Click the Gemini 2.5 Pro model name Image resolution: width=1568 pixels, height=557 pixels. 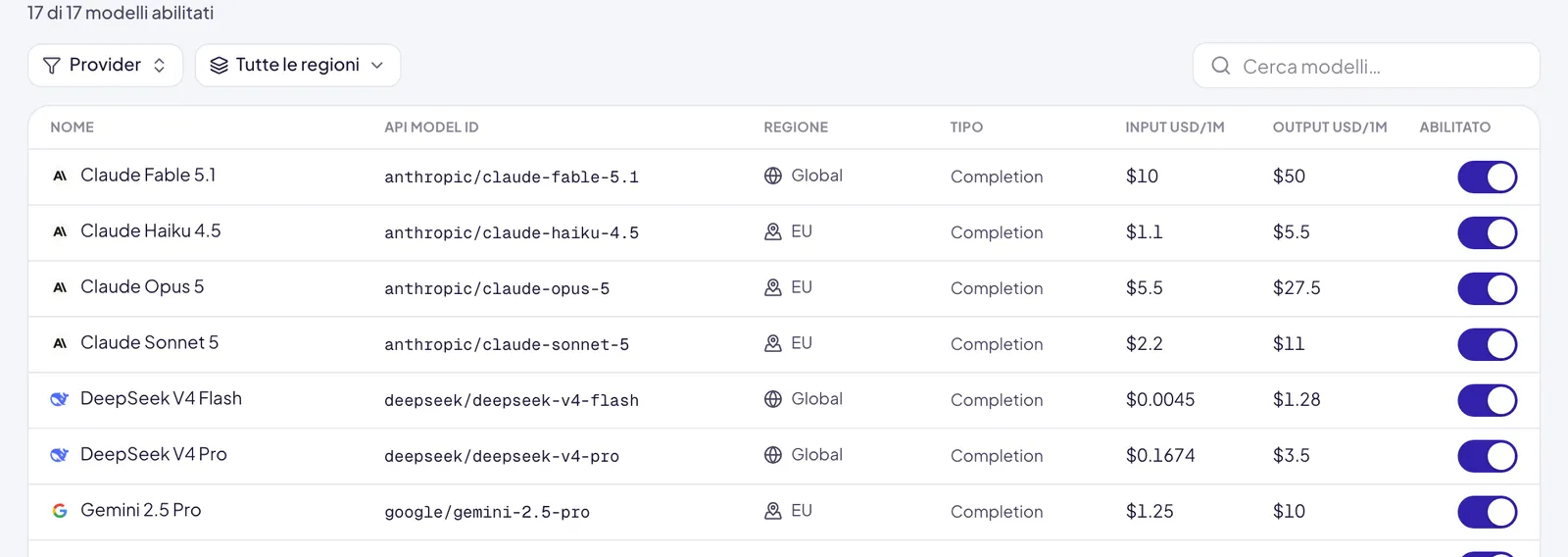click(x=141, y=511)
